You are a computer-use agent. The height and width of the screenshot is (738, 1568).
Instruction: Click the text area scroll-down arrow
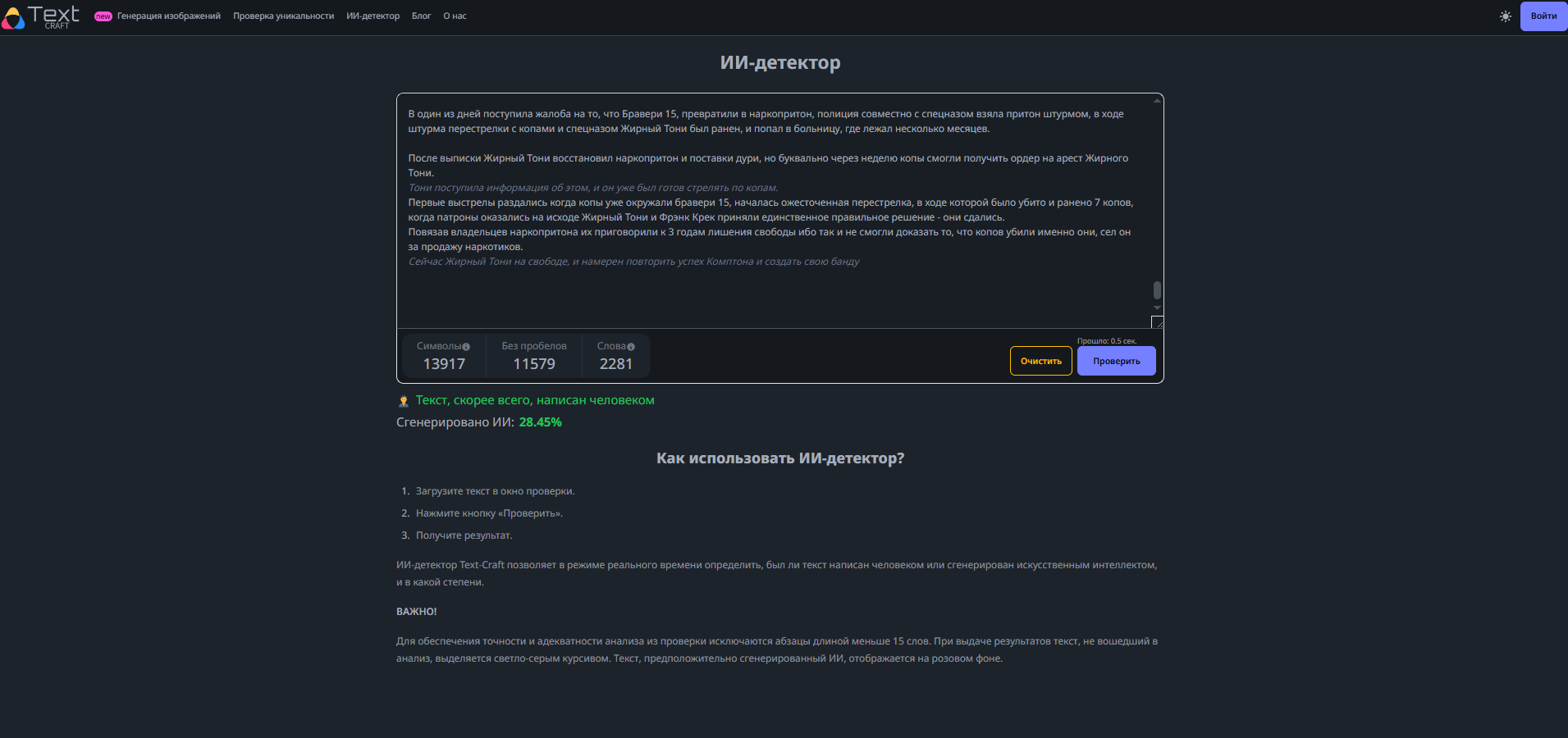pyautogui.click(x=1157, y=308)
